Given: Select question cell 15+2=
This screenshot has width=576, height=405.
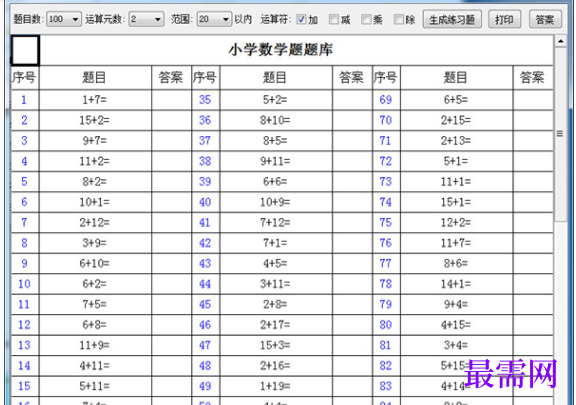Looking at the screenshot, I should [x=95, y=120].
